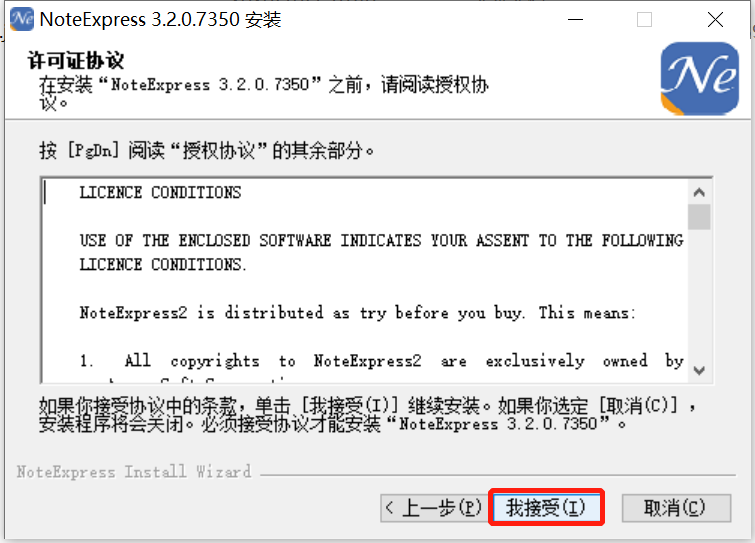The height and width of the screenshot is (543, 755).
Task: Click the large blue Ne logo in the header
Action: 699,78
